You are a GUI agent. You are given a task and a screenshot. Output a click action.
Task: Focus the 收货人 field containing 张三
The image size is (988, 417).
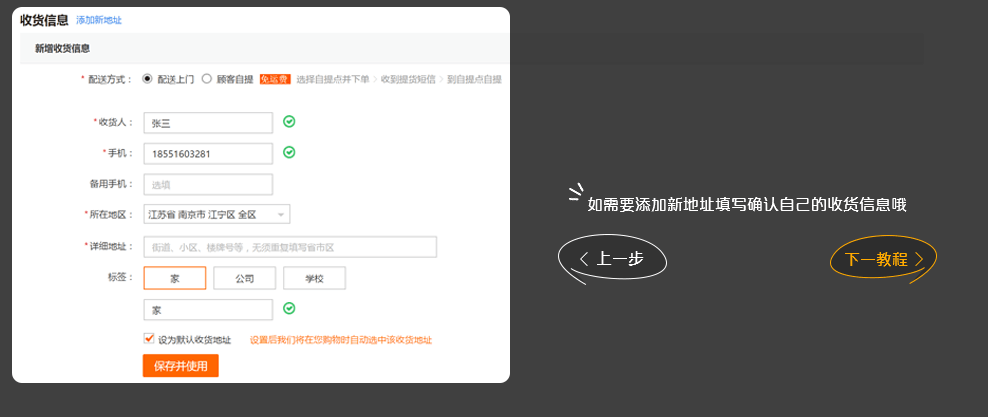pos(208,123)
